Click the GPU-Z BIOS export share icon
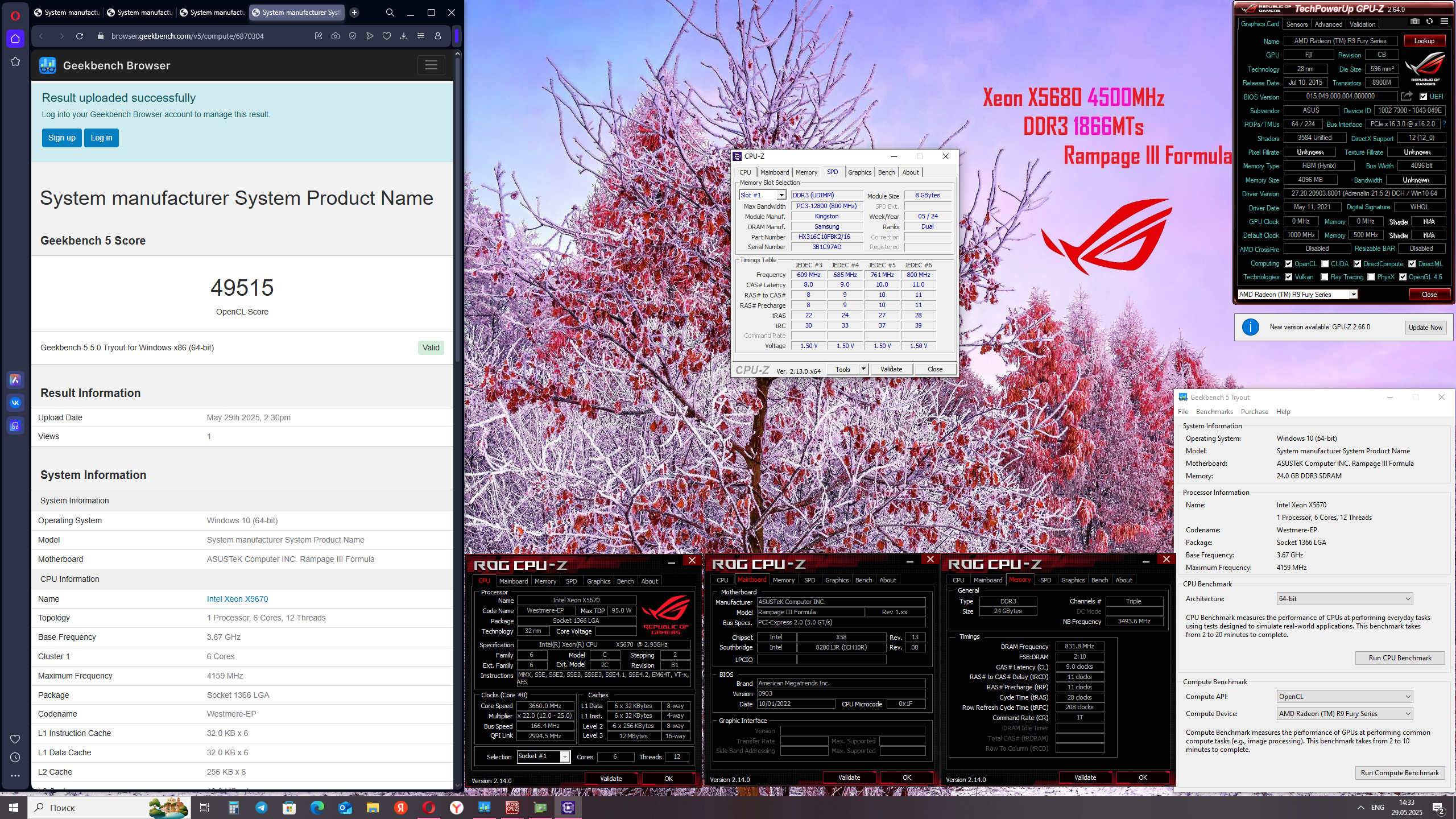The height and width of the screenshot is (819, 1456). [1407, 96]
